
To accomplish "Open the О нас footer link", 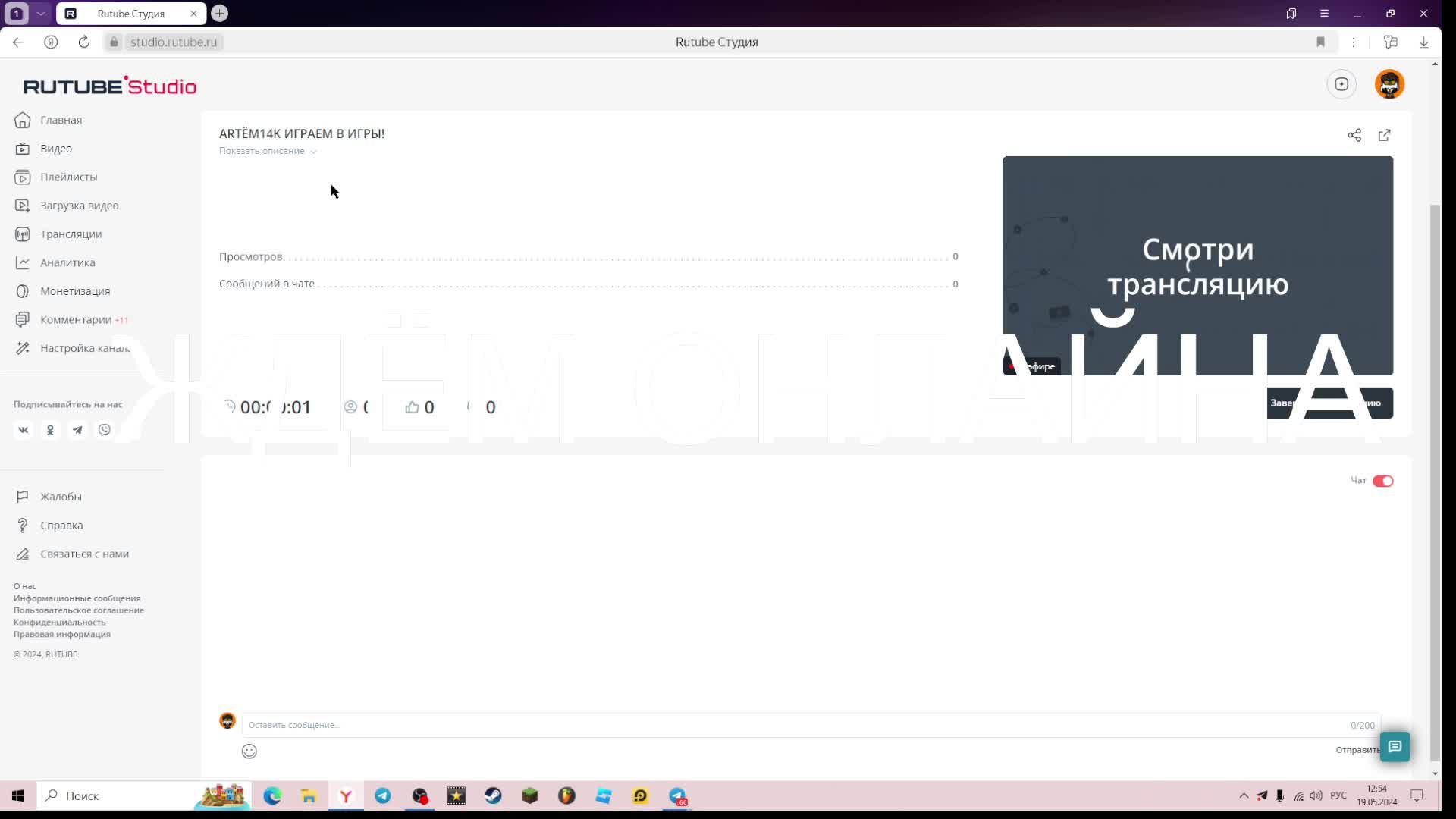I will pyautogui.click(x=25, y=586).
